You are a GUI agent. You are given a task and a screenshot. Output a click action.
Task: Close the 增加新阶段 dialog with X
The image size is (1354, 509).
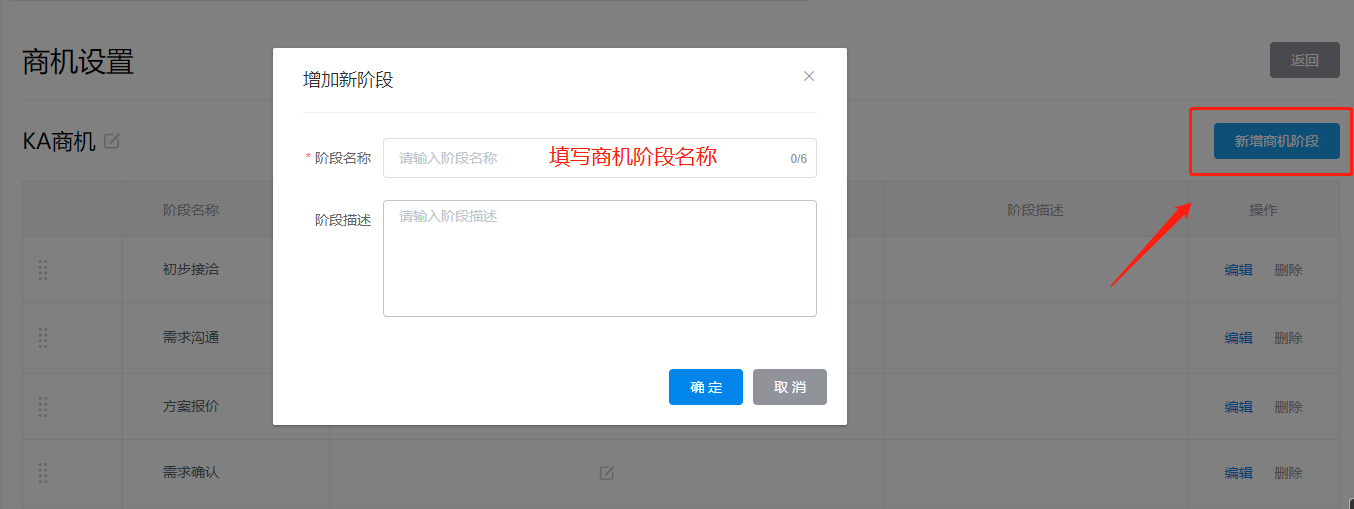[x=809, y=76]
